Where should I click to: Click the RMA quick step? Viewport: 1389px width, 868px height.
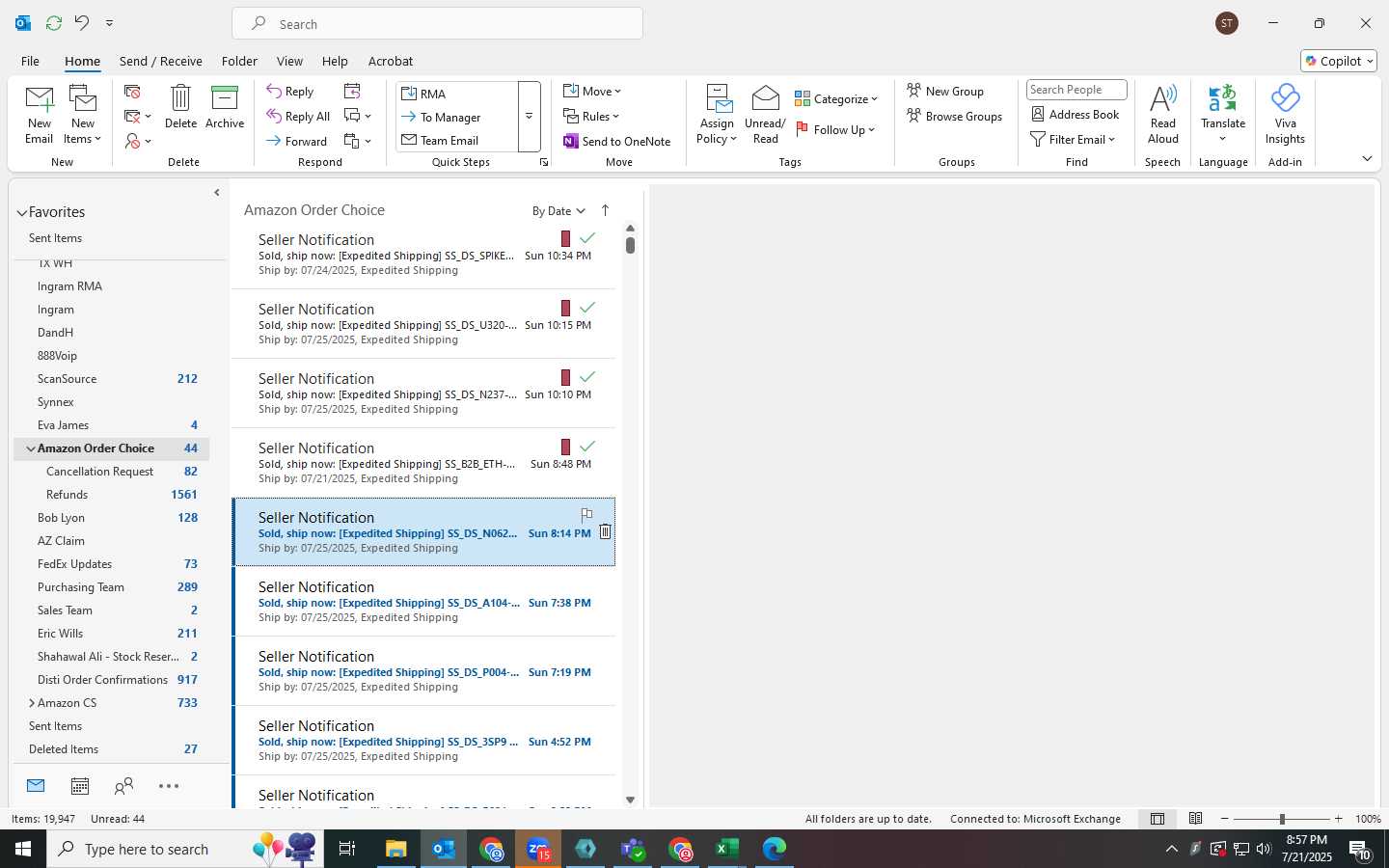[x=456, y=94]
